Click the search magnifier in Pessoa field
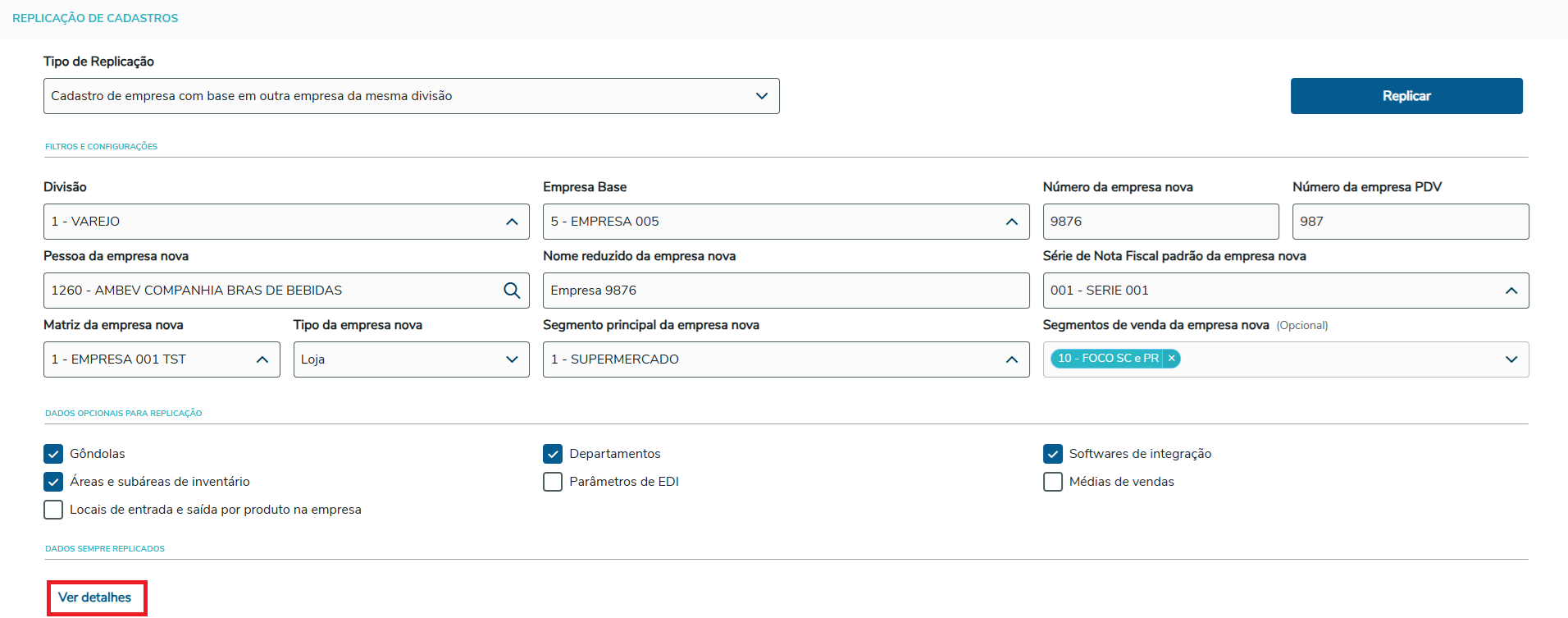1568x618 pixels. (x=512, y=291)
